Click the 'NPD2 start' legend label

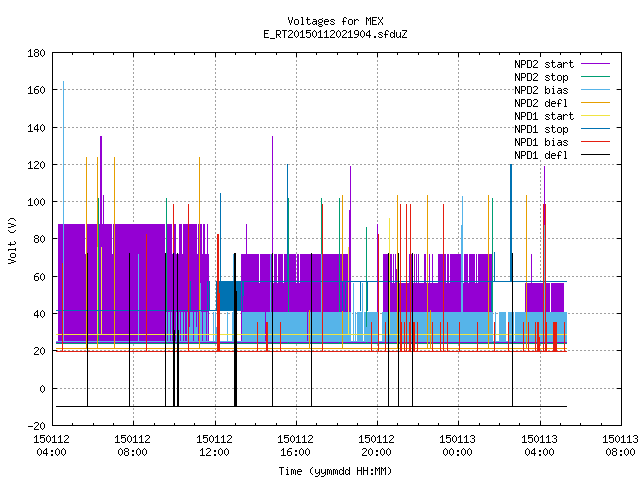pos(544,64)
